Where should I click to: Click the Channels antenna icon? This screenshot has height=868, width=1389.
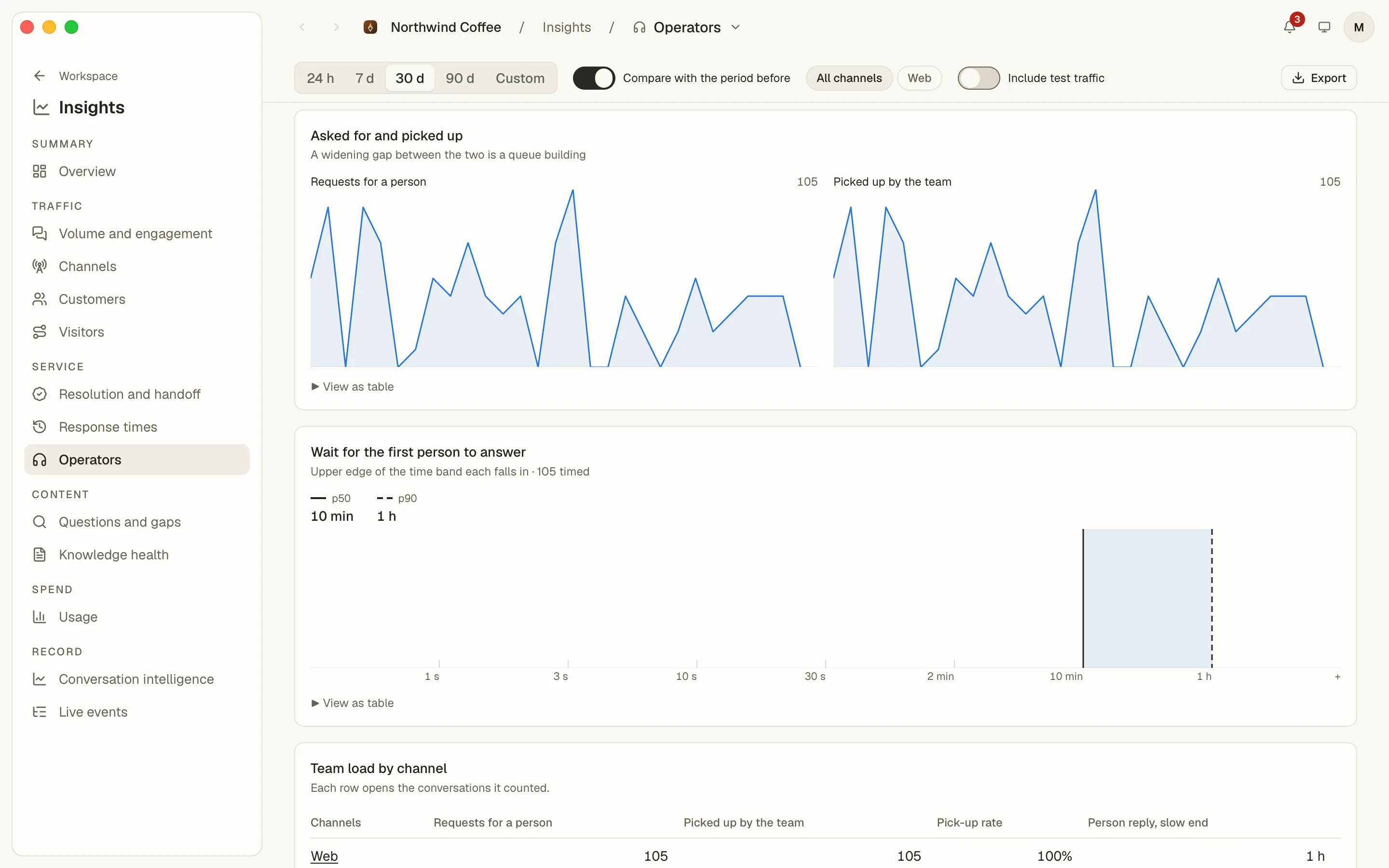[x=39, y=266]
